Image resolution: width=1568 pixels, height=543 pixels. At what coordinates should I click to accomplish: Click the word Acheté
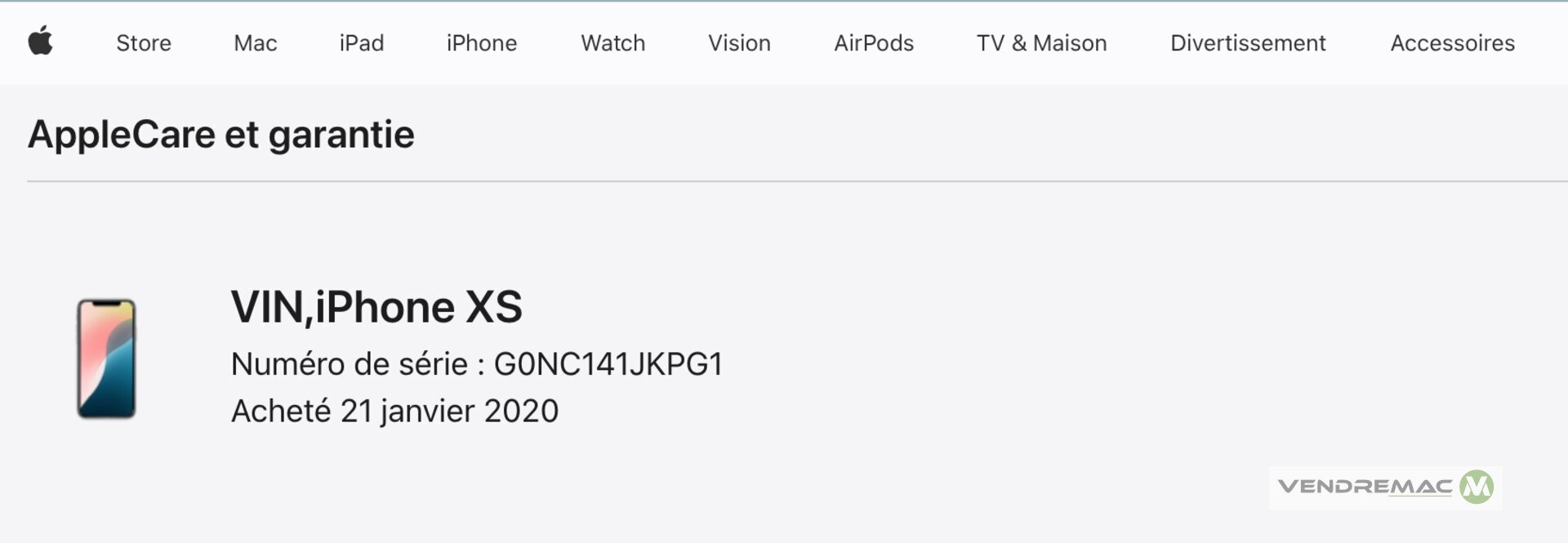point(281,412)
